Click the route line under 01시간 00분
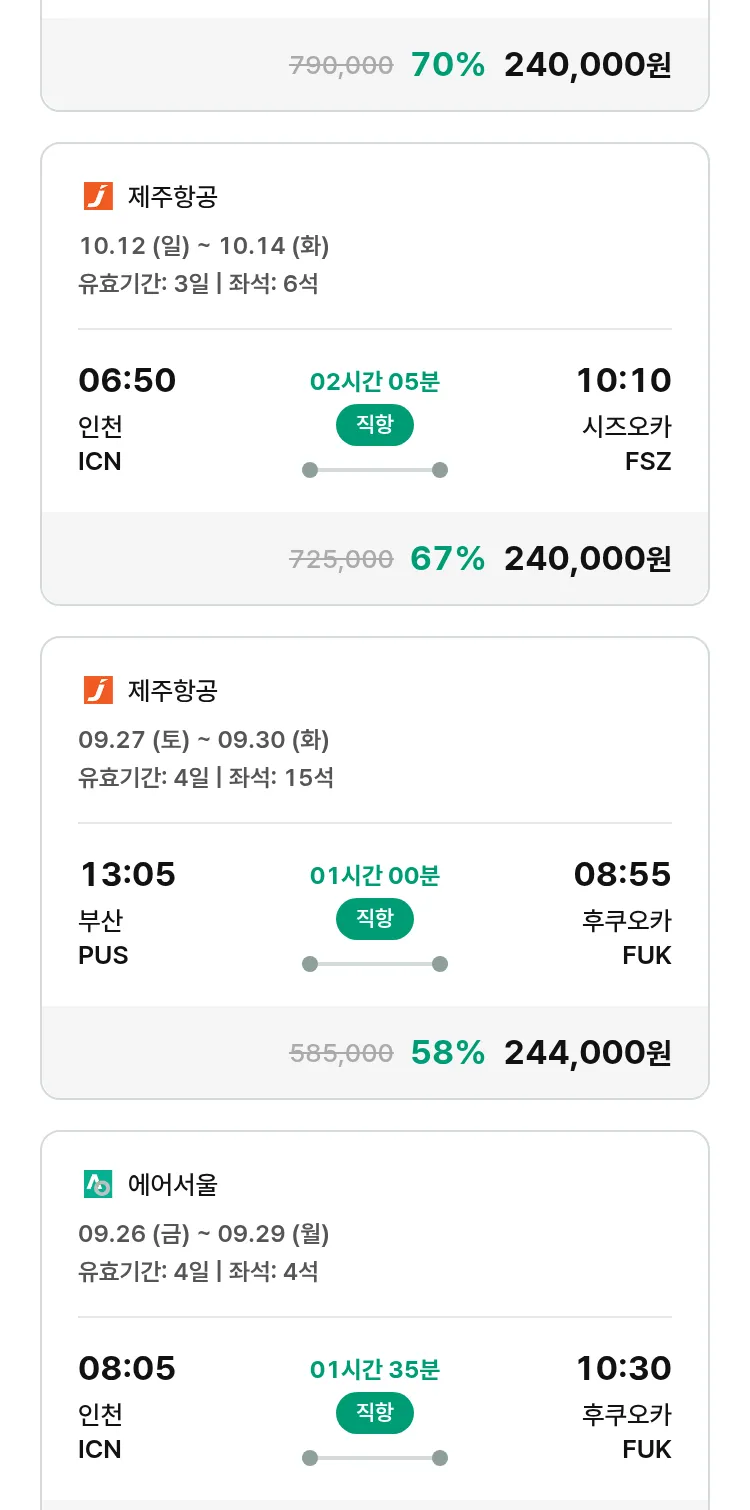750x1510 pixels. tap(374, 964)
